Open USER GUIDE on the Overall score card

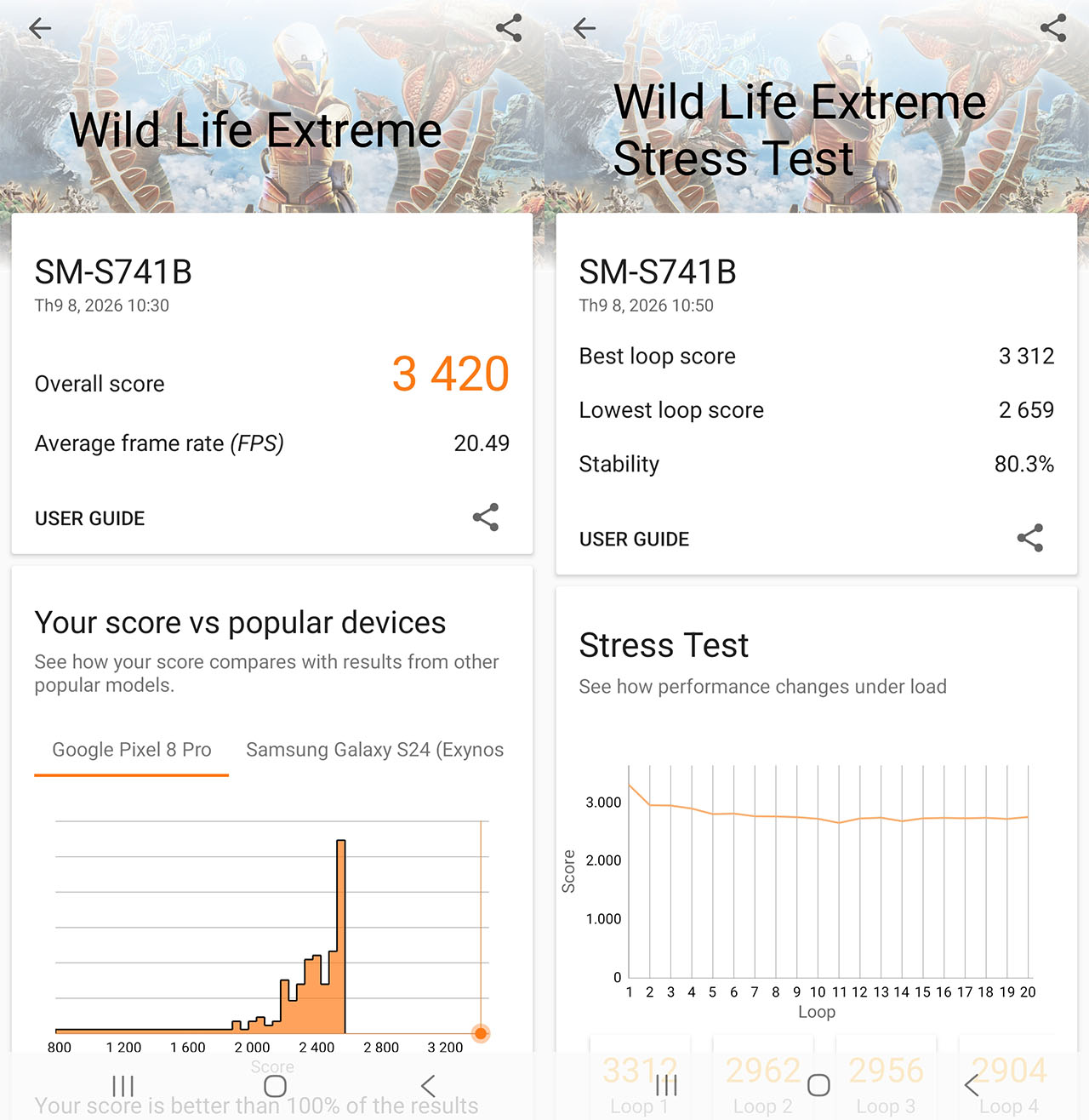click(x=90, y=518)
